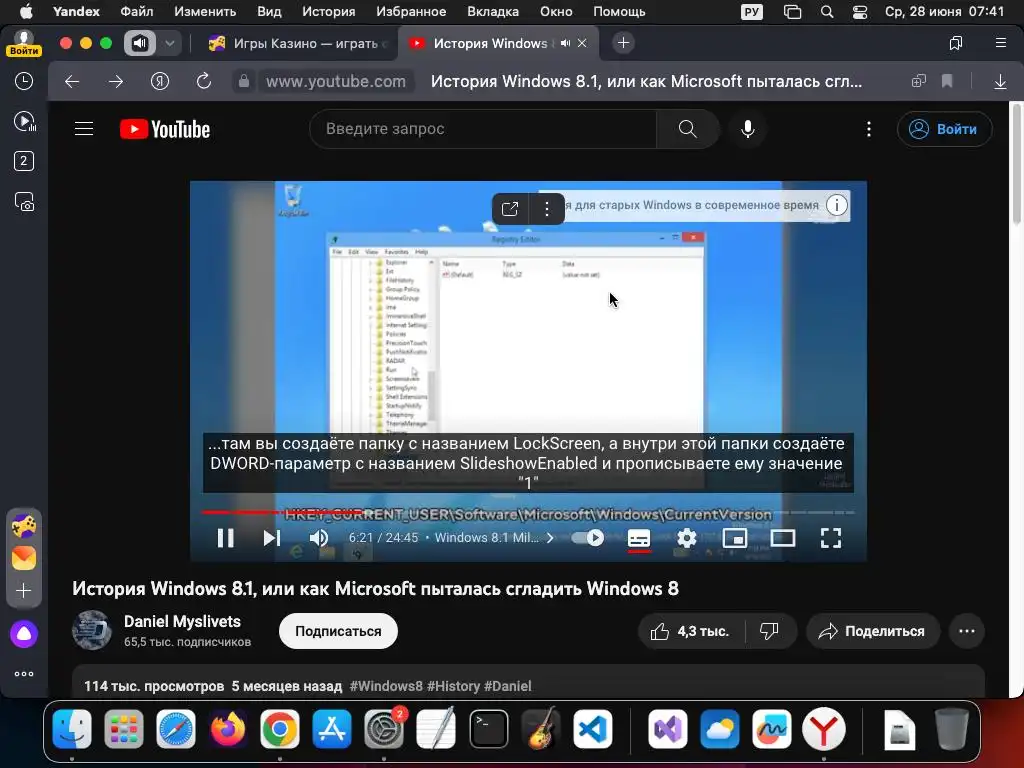Mute the video volume
The height and width of the screenshot is (768, 1024).
click(319, 538)
